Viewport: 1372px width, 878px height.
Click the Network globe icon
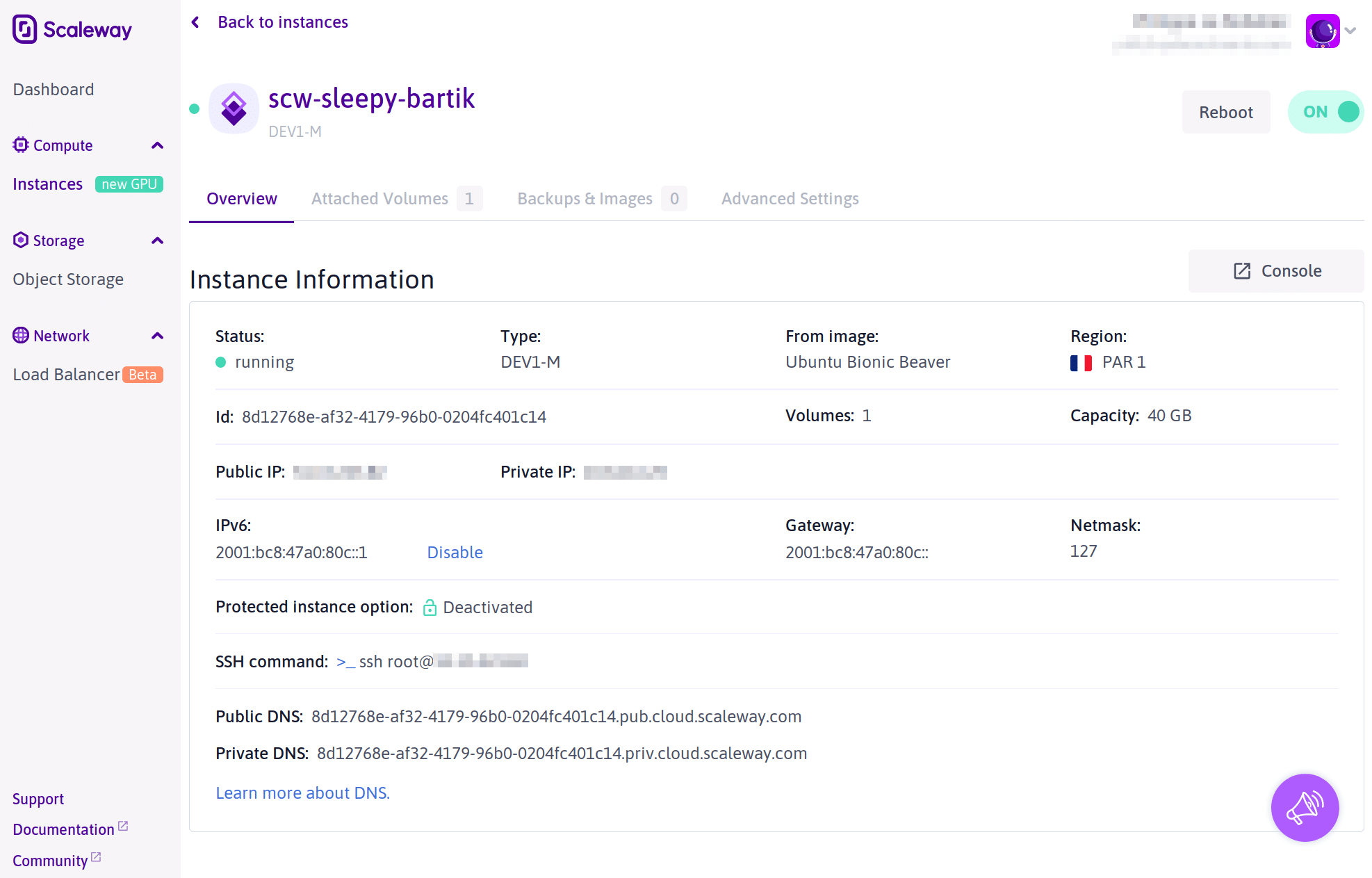(21, 335)
